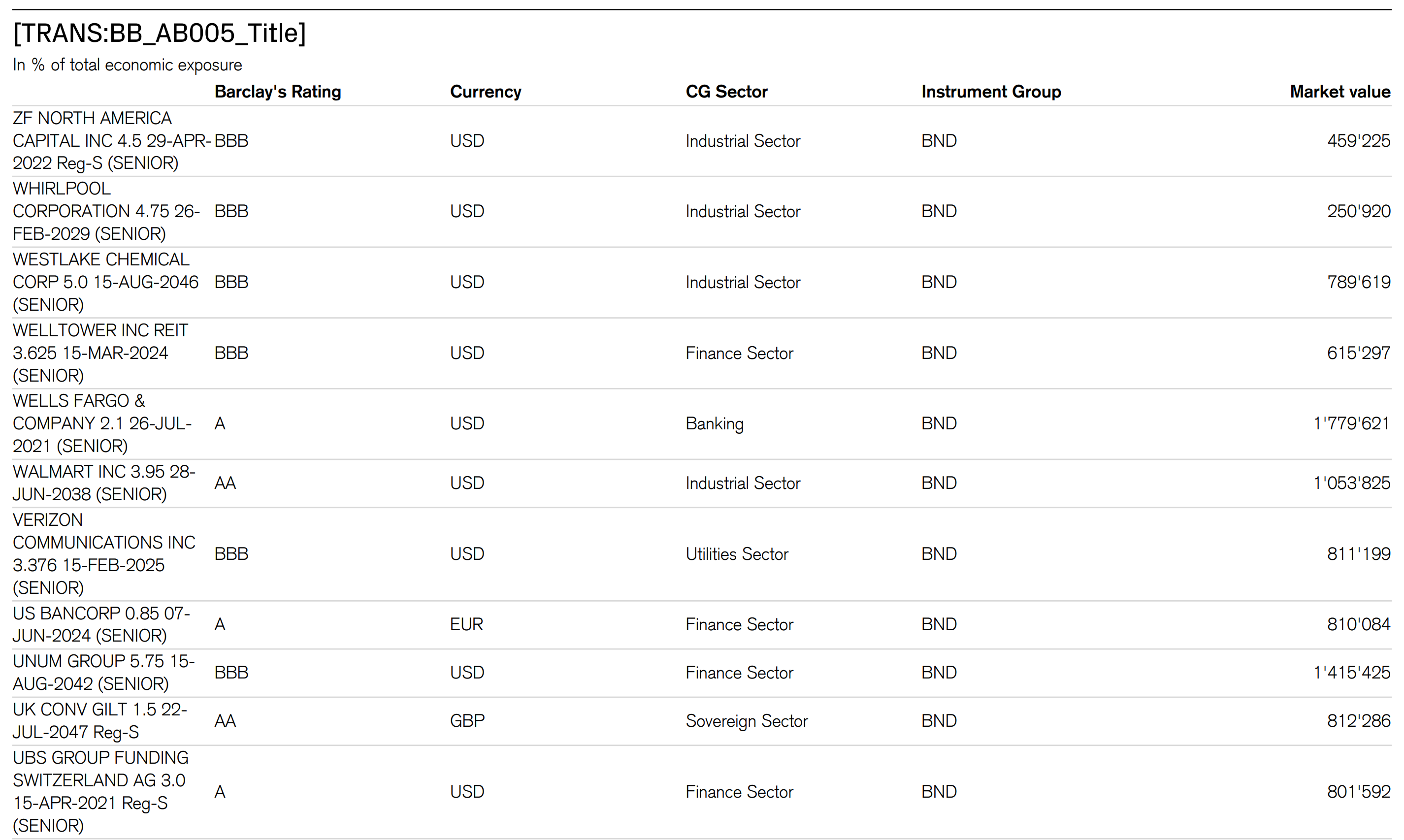Click the CG Sector column header
The image size is (1404, 840).
coord(726,92)
